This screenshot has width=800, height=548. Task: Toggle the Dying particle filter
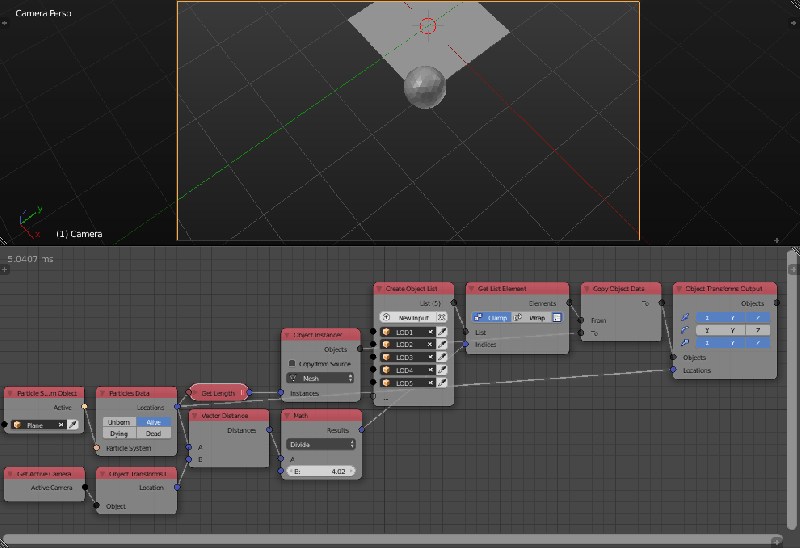tap(119, 433)
